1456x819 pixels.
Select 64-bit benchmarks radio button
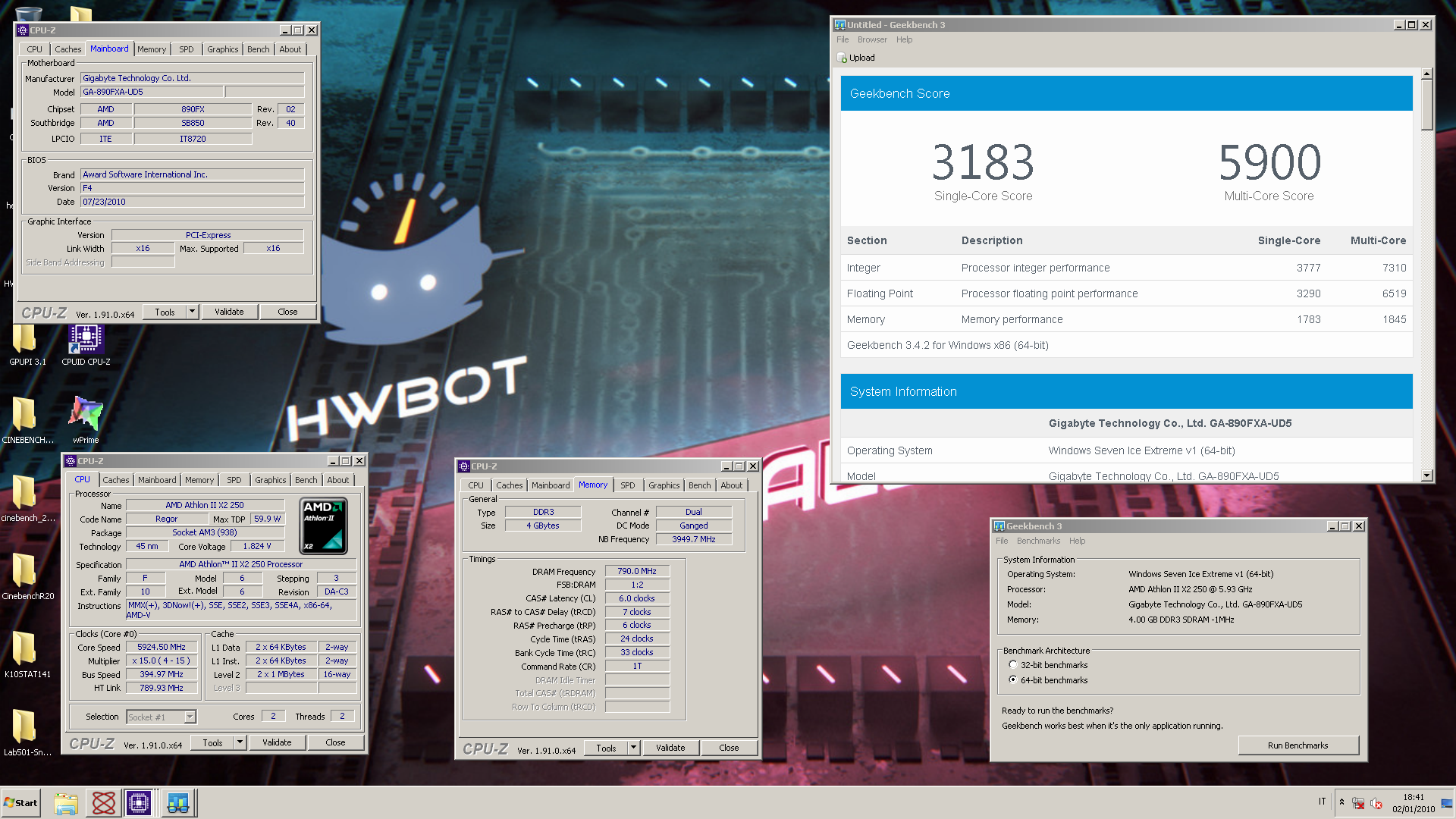[x=1013, y=680]
